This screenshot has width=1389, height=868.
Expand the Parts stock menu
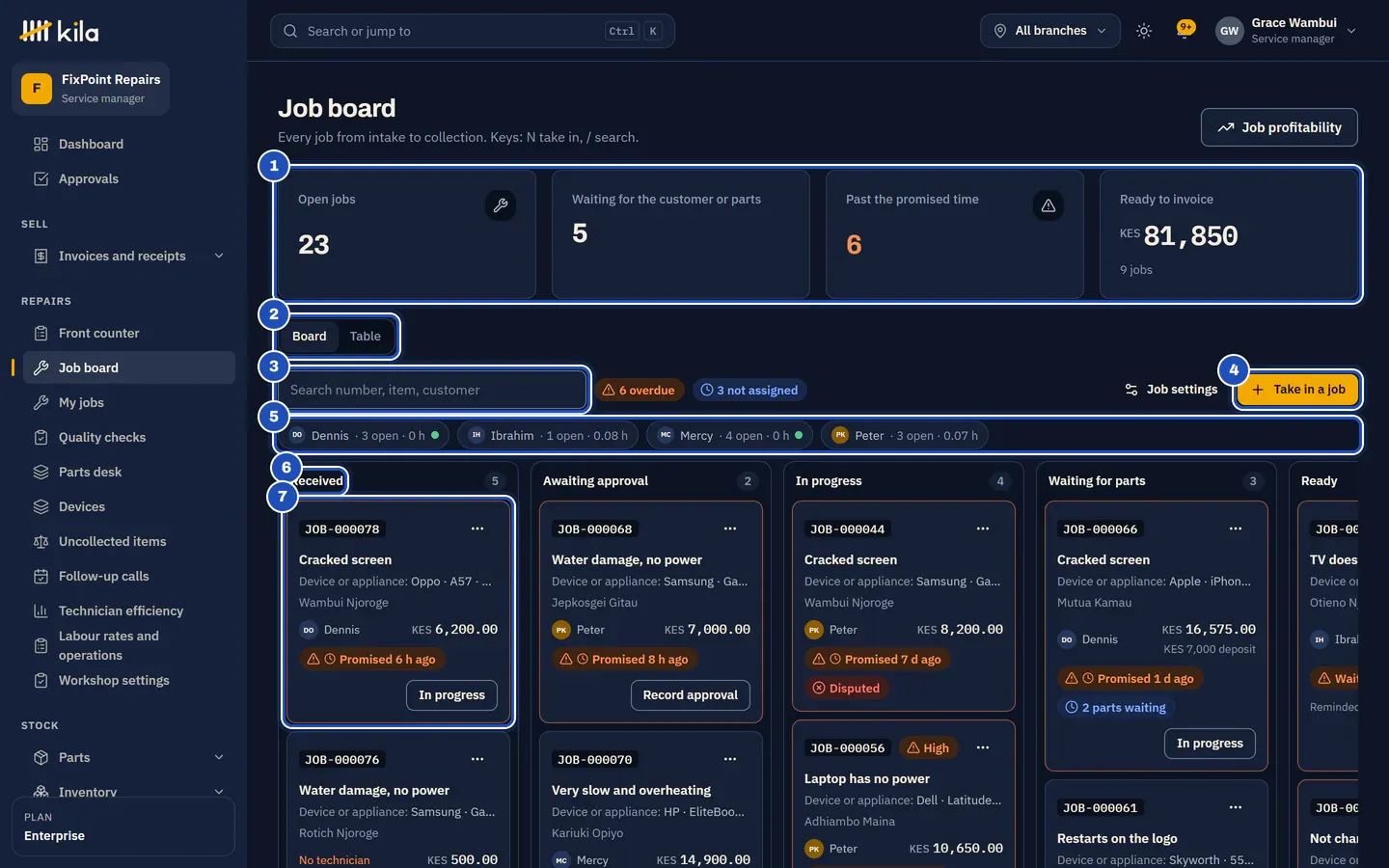tap(129, 758)
